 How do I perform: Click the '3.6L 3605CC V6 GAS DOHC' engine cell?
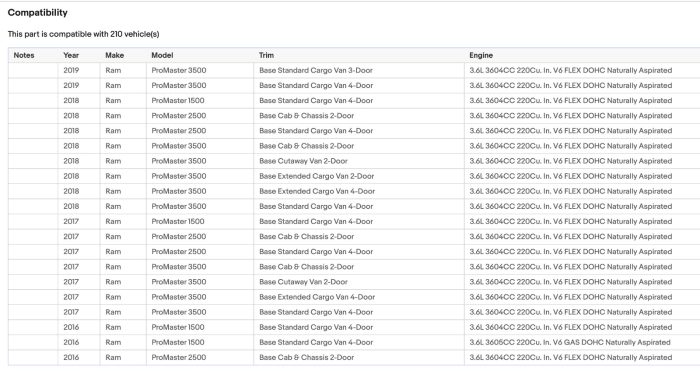570,342
